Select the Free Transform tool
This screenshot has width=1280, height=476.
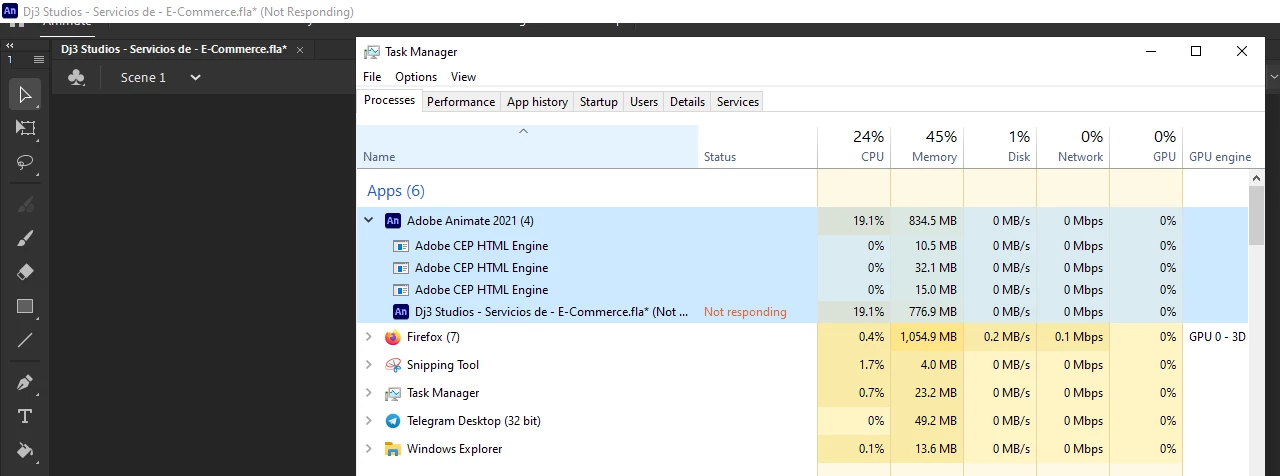tap(26, 128)
